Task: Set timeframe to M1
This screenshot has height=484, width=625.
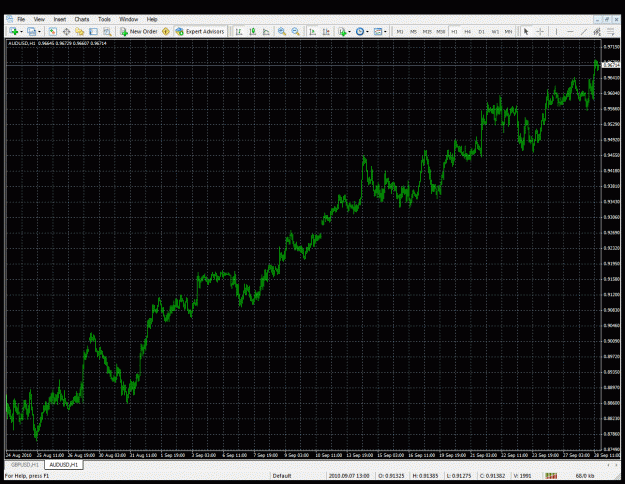Action: [400, 31]
